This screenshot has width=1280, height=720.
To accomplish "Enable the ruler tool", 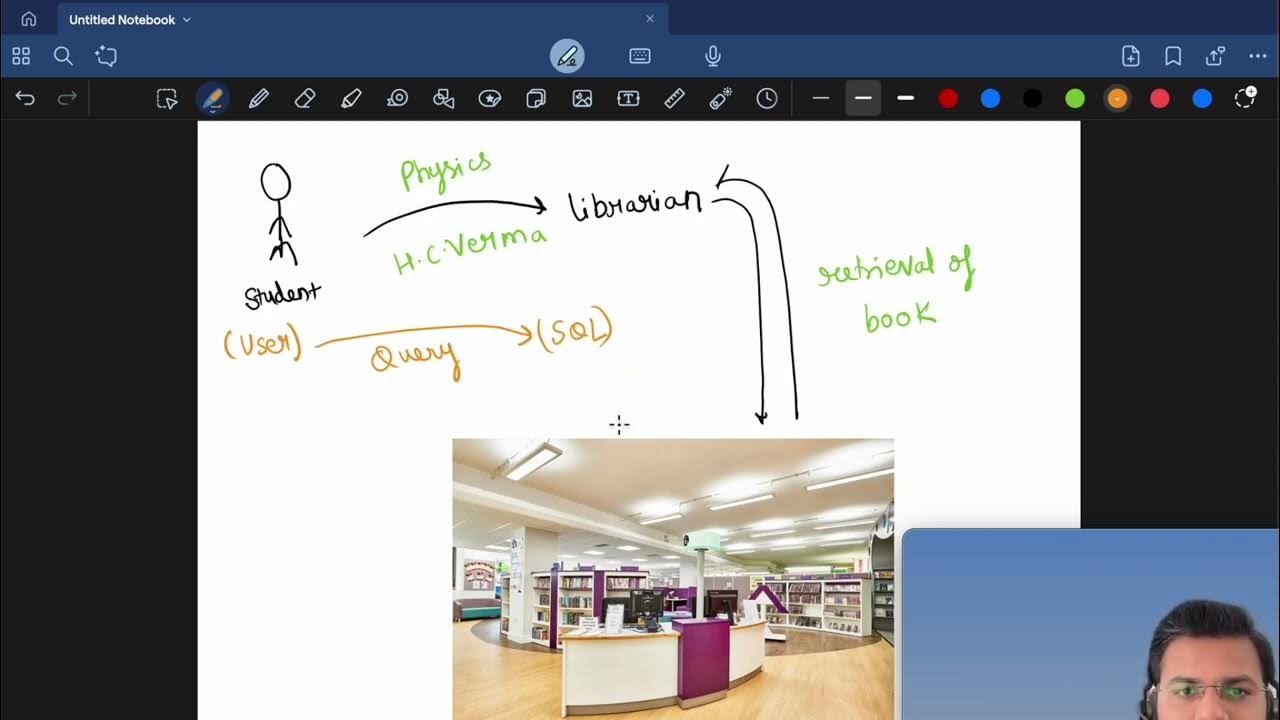I will 674,98.
